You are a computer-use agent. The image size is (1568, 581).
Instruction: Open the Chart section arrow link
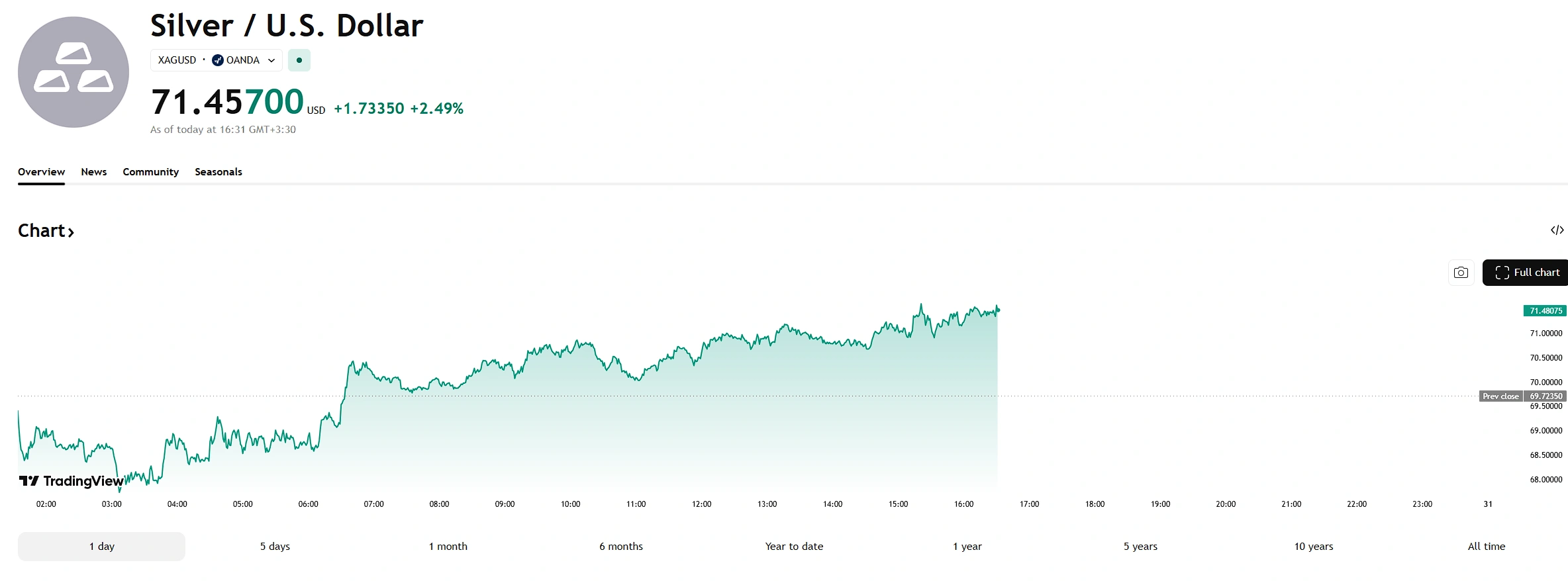46,231
